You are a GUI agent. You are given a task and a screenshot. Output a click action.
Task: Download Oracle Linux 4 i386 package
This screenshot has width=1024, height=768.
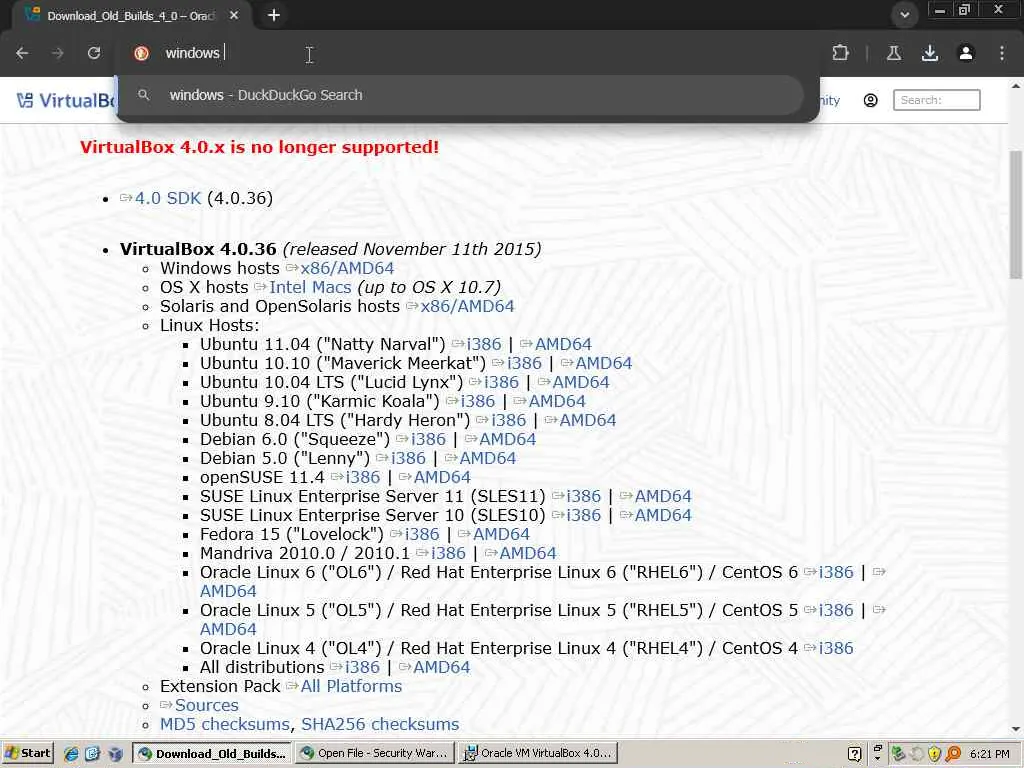(x=836, y=647)
